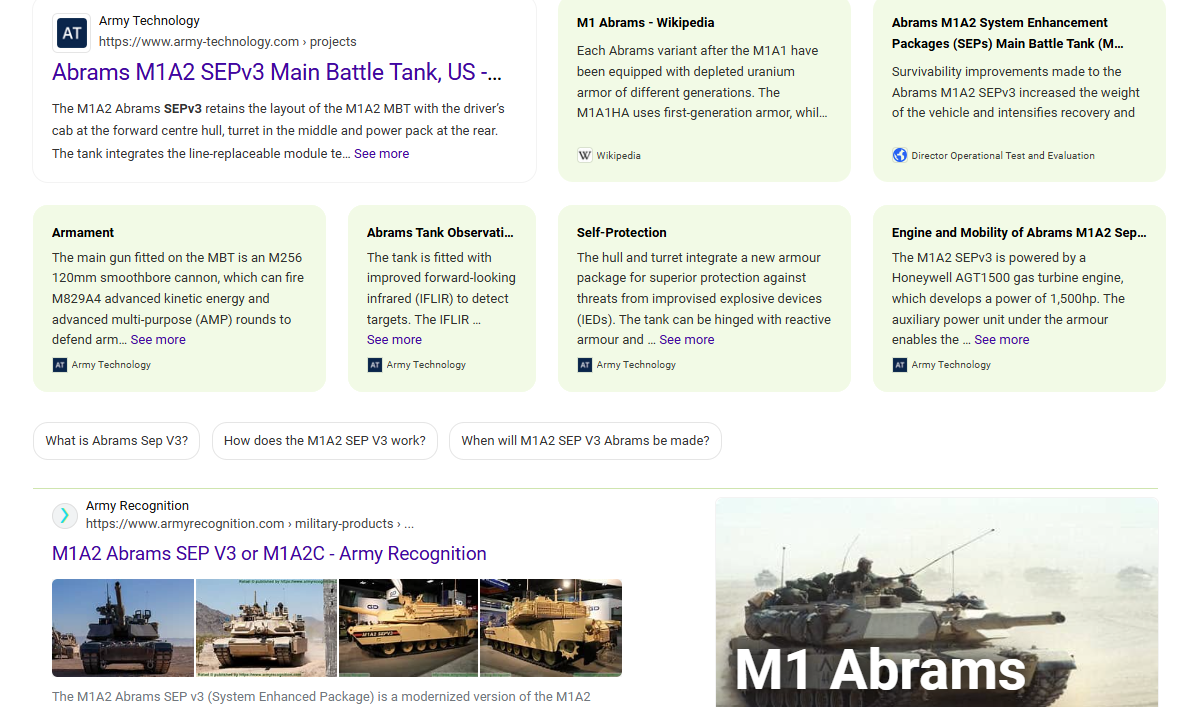Click 'Army Technology' site name text
This screenshot has width=1200, height=707.
(149, 21)
